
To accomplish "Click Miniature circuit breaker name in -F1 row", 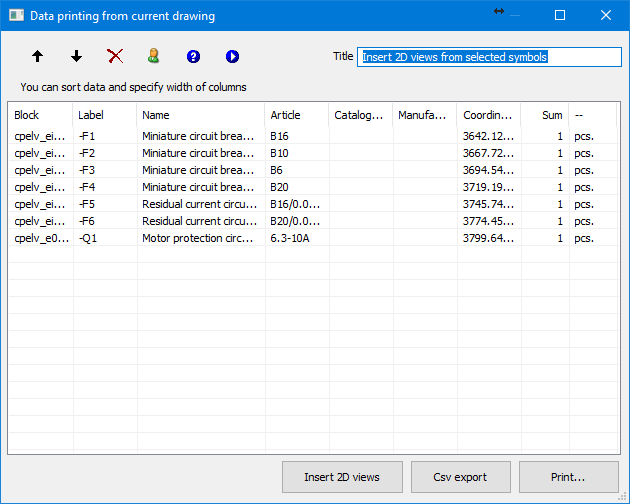I will pyautogui.click(x=201, y=136).
